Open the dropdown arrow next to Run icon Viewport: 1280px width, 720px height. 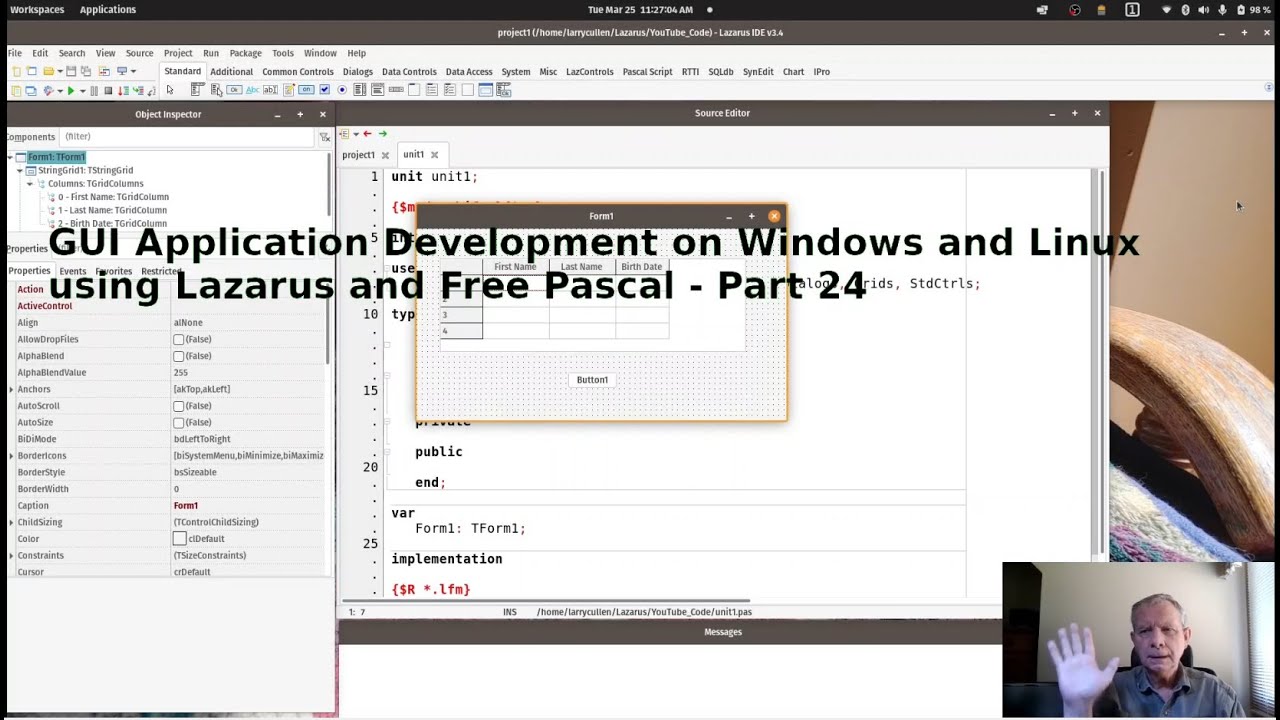pyautogui.click(x=82, y=91)
